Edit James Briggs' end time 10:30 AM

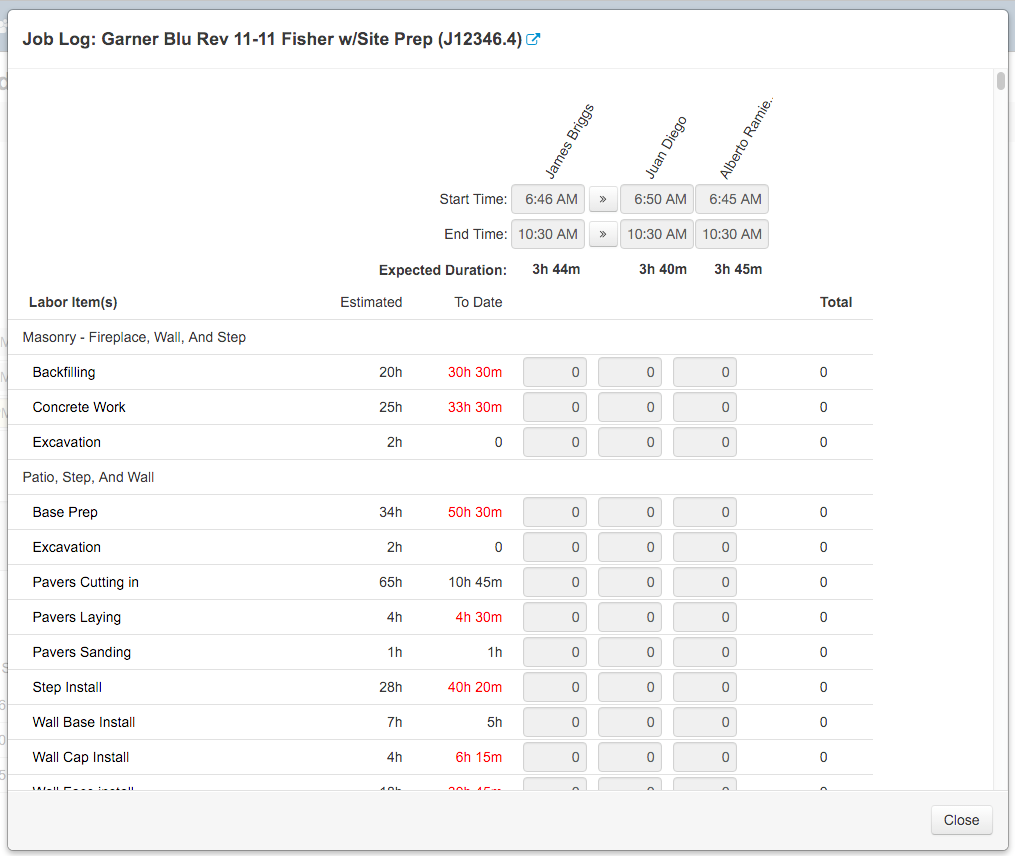pos(548,234)
